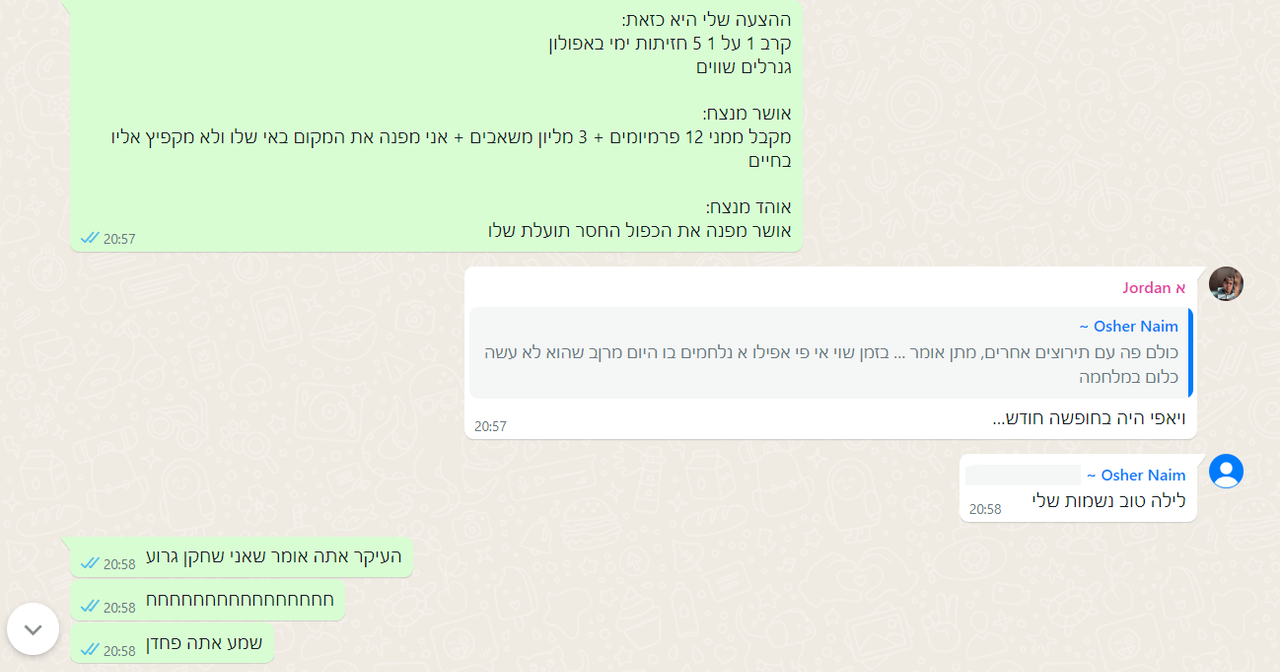Click the 20:57 timestamp on Jordan's reply
Image resolution: width=1280 pixels, height=672 pixels.
pyautogui.click(x=490, y=426)
